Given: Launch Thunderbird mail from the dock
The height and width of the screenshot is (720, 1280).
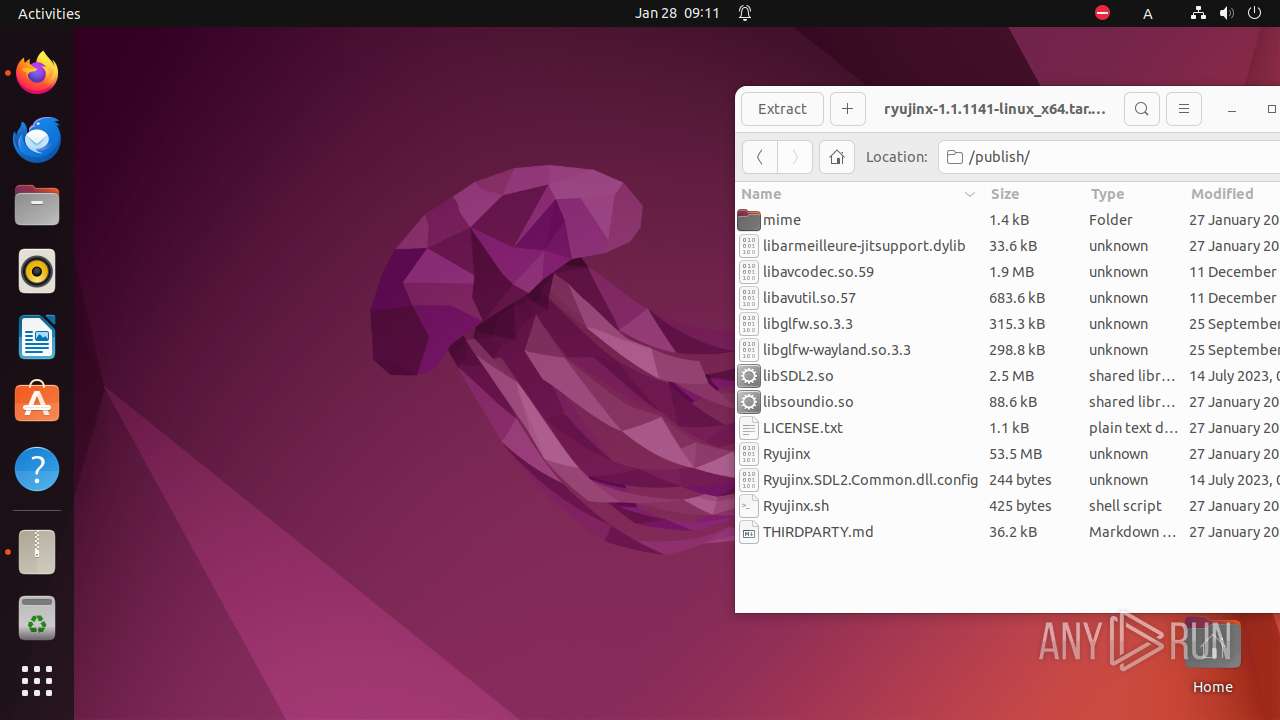Looking at the screenshot, I should (x=37, y=139).
